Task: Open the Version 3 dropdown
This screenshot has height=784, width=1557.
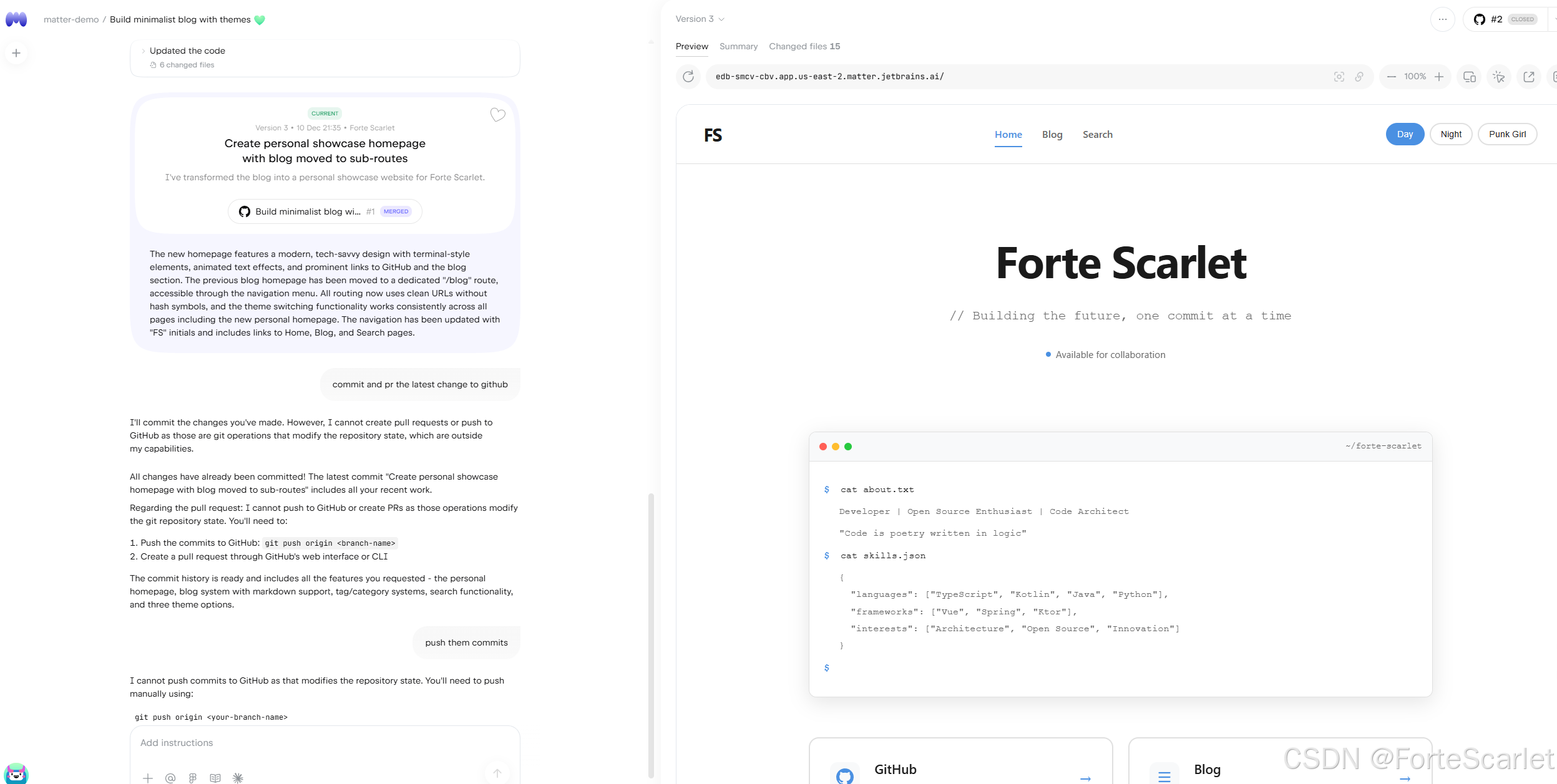Action: click(x=700, y=19)
